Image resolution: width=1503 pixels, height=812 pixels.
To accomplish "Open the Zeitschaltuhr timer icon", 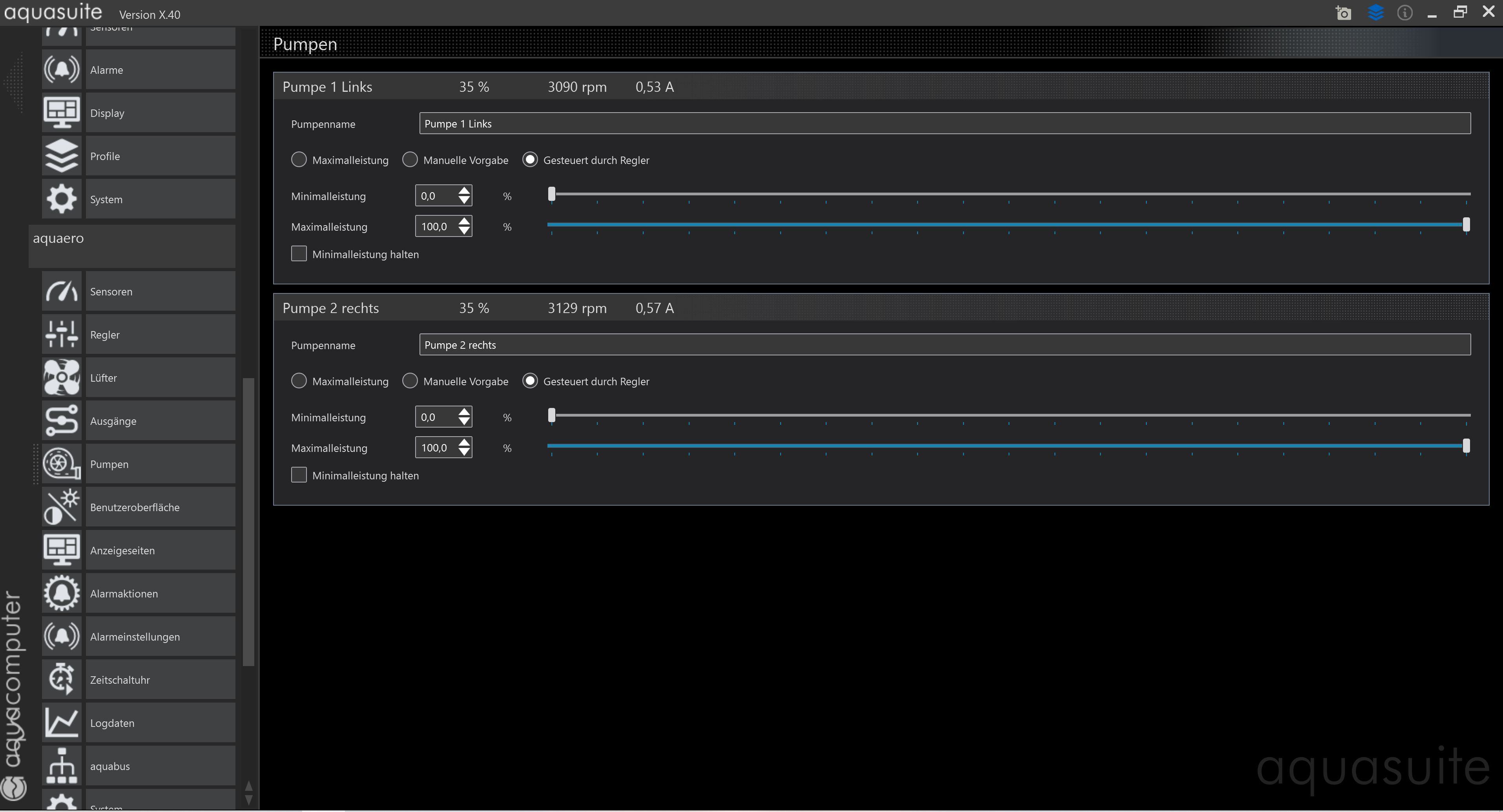I will click(61, 679).
